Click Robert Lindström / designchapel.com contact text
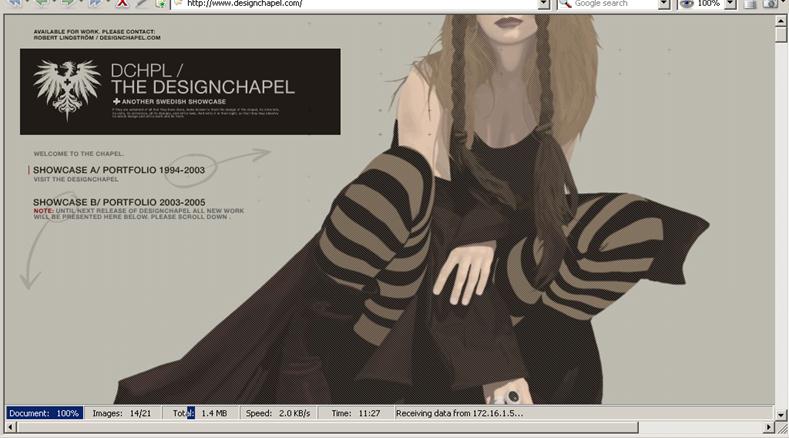789x438 pixels. pos(97,38)
